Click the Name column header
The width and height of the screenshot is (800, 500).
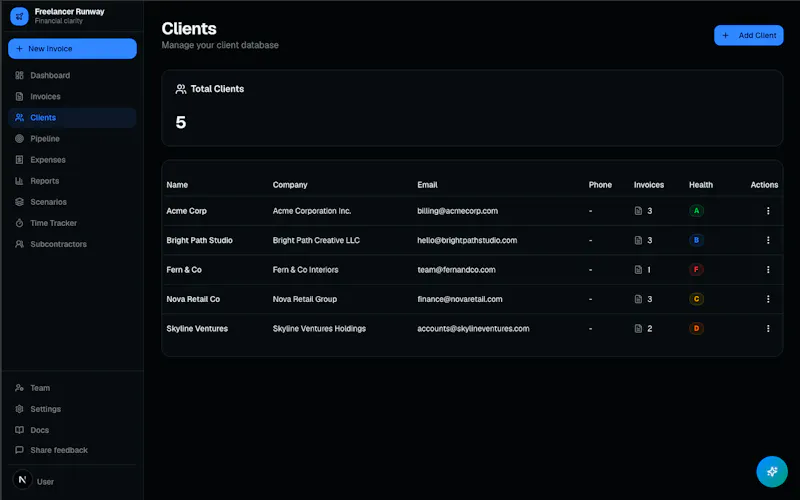click(177, 185)
